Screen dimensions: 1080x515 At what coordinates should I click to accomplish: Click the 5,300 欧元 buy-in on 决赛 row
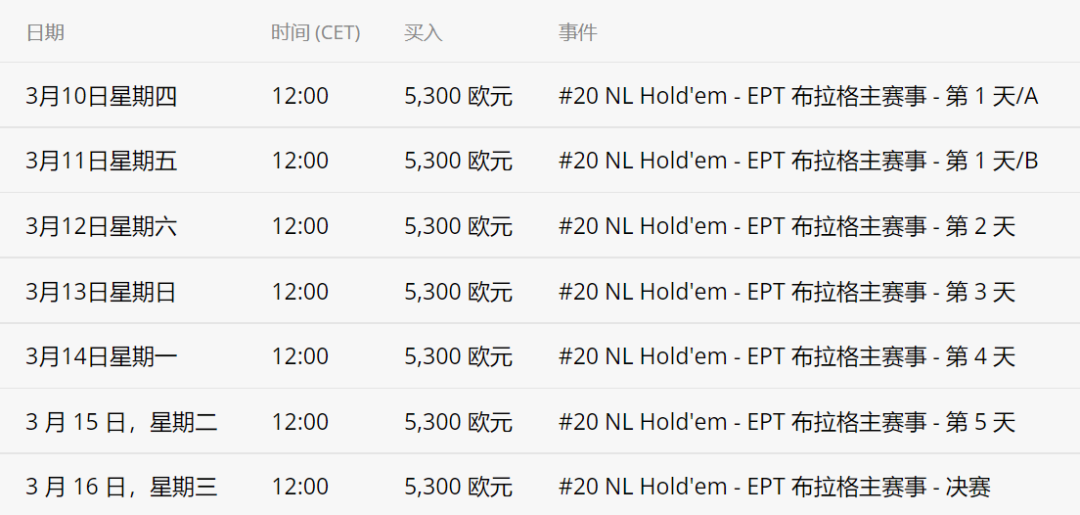click(458, 487)
